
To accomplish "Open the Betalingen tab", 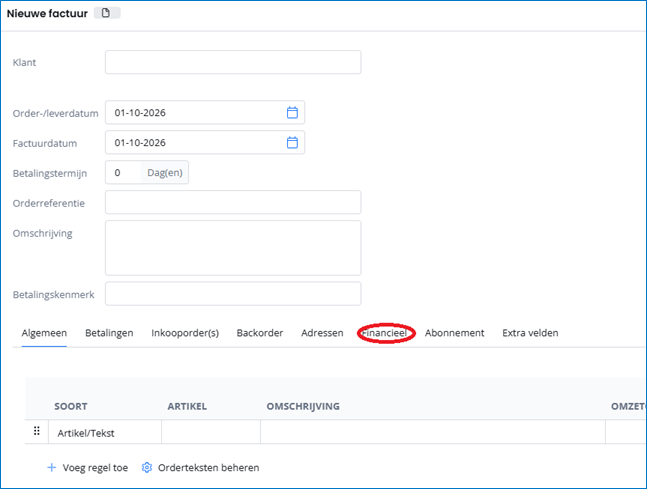I will coord(109,333).
